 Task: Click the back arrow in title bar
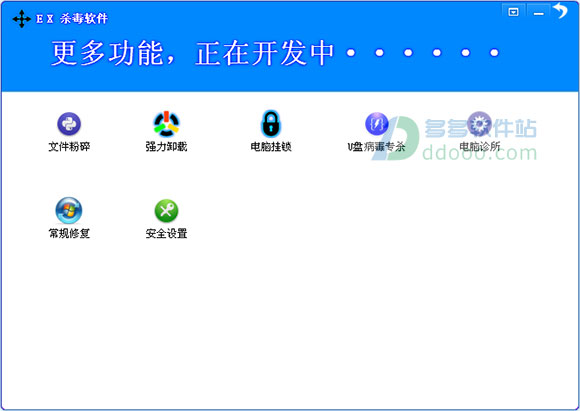click(561, 10)
